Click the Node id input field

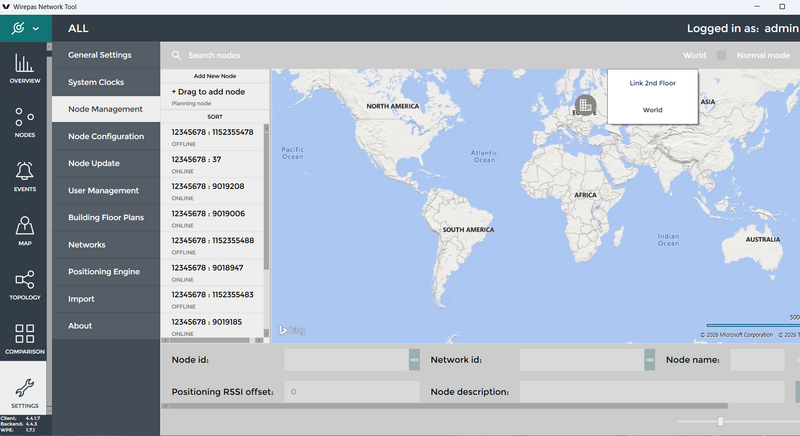(347, 360)
